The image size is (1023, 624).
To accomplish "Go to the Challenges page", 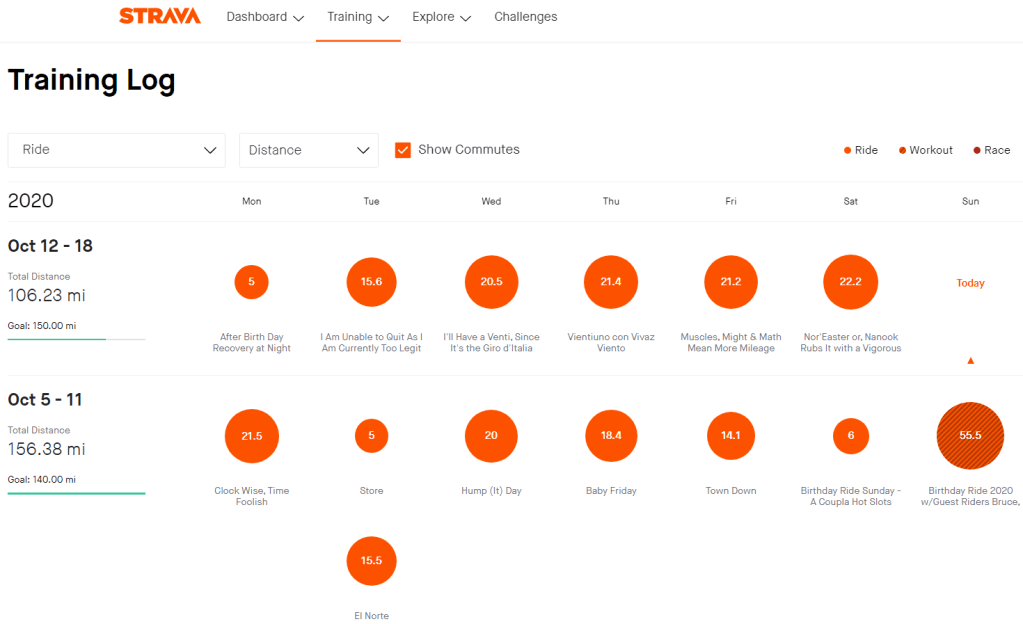I will pyautogui.click(x=525, y=17).
